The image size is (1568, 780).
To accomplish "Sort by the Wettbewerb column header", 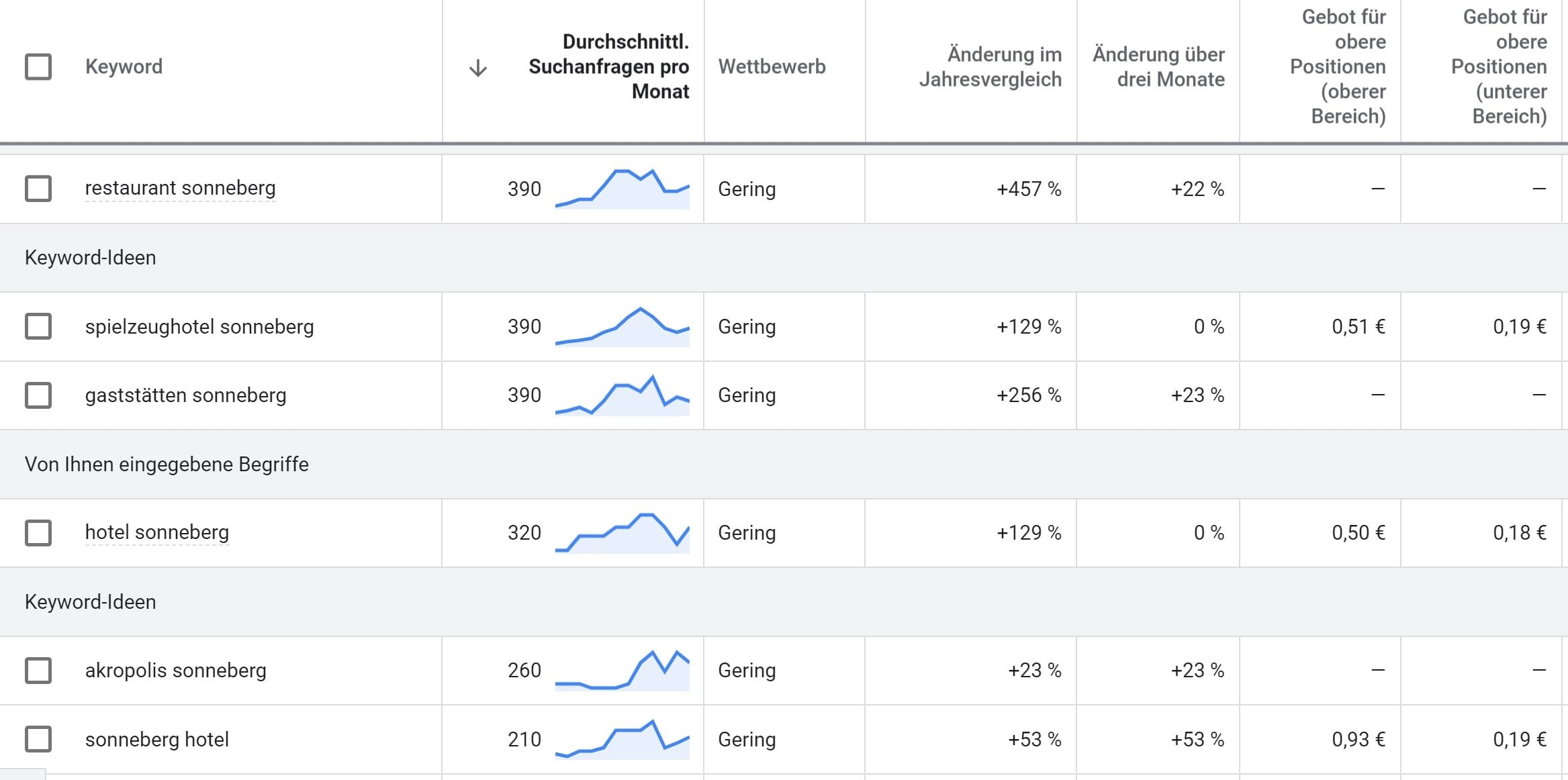I will tap(772, 66).
